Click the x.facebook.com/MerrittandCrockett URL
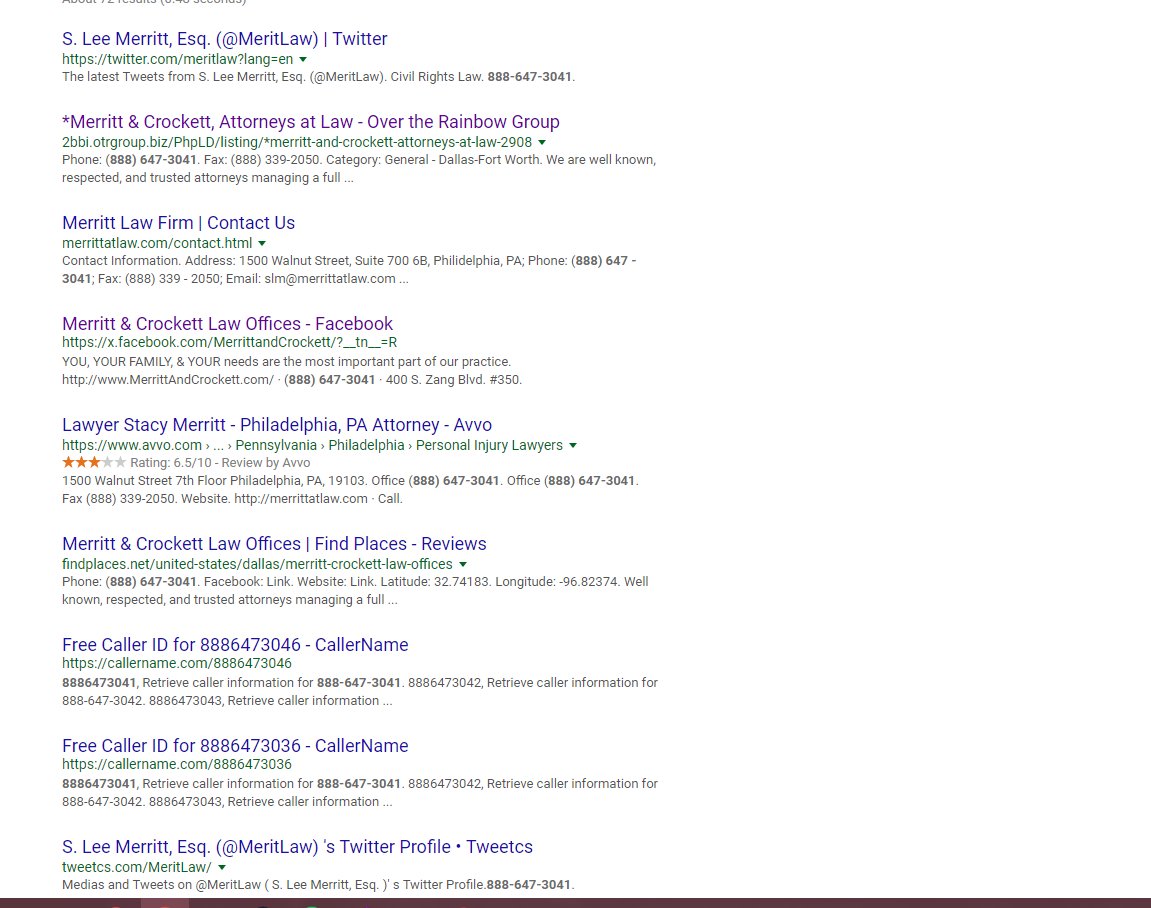This screenshot has width=1151, height=908. (x=230, y=342)
